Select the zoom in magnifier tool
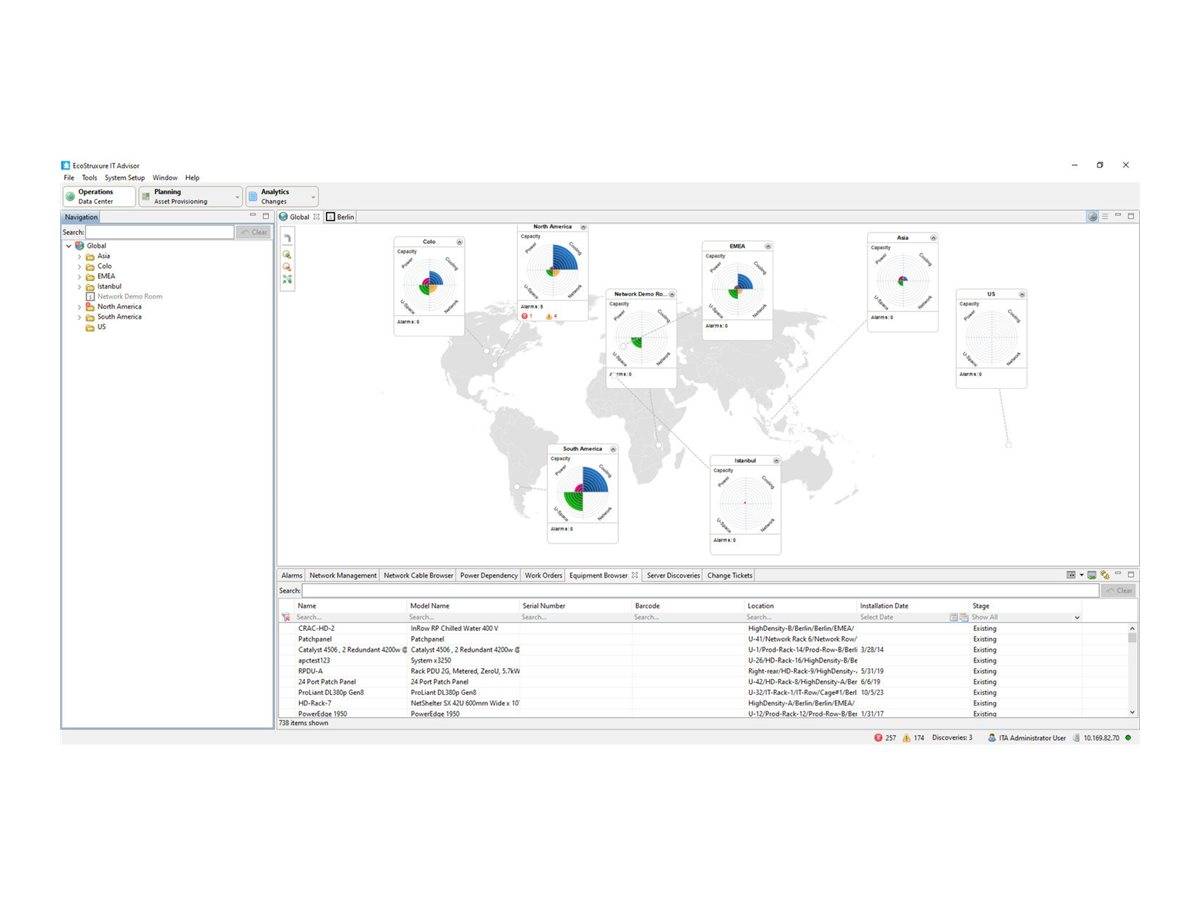This screenshot has width=1200, height=900. point(287,252)
